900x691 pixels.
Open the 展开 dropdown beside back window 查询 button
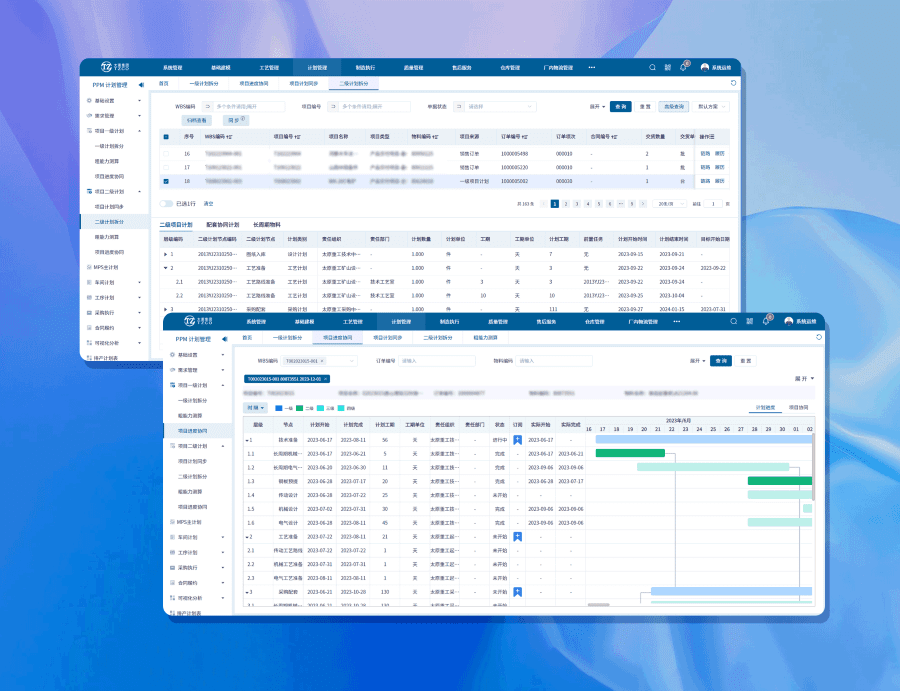tap(598, 106)
